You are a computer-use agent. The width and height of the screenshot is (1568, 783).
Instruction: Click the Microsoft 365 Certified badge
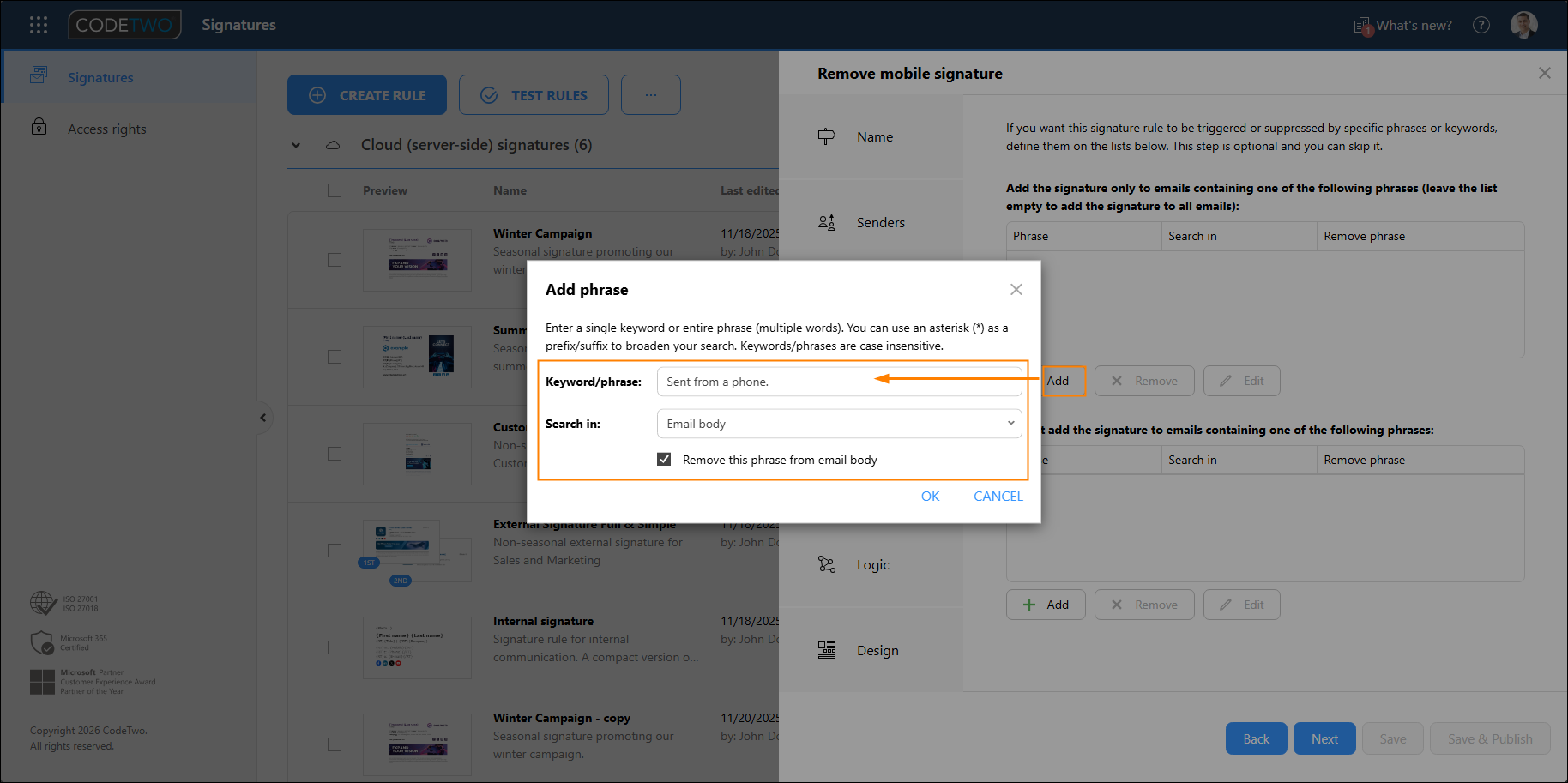[x=69, y=642]
